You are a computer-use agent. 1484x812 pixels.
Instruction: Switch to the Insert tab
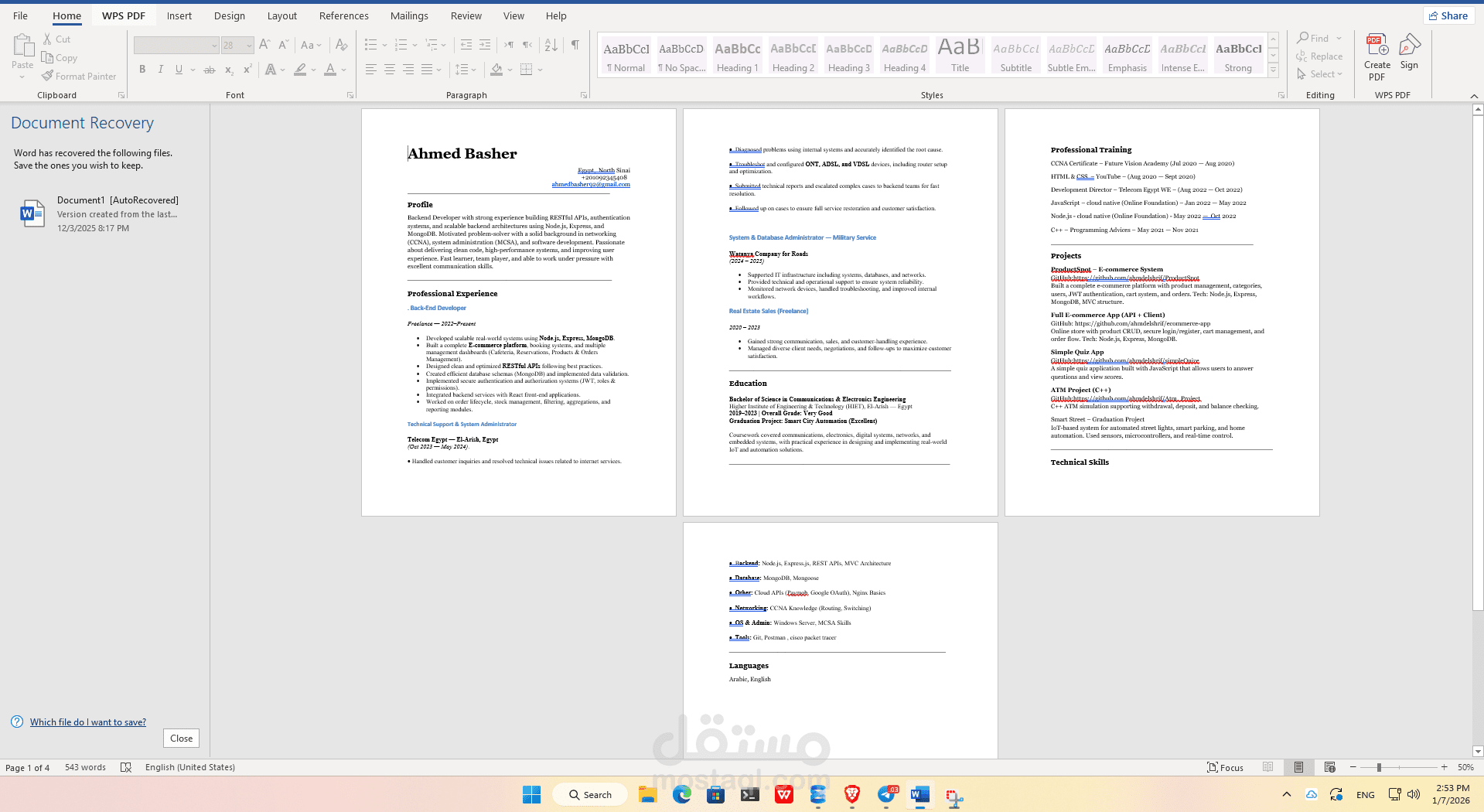(179, 15)
